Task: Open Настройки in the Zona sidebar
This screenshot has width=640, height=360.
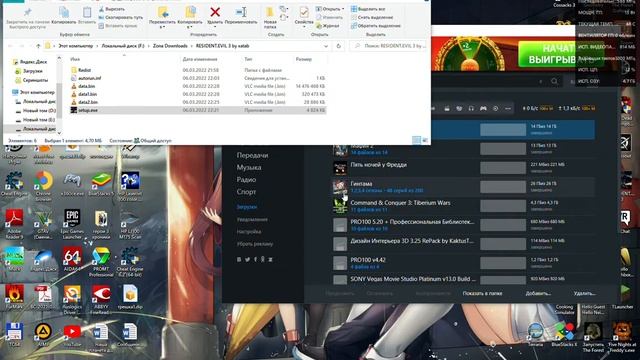Action: (x=249, y=231)
